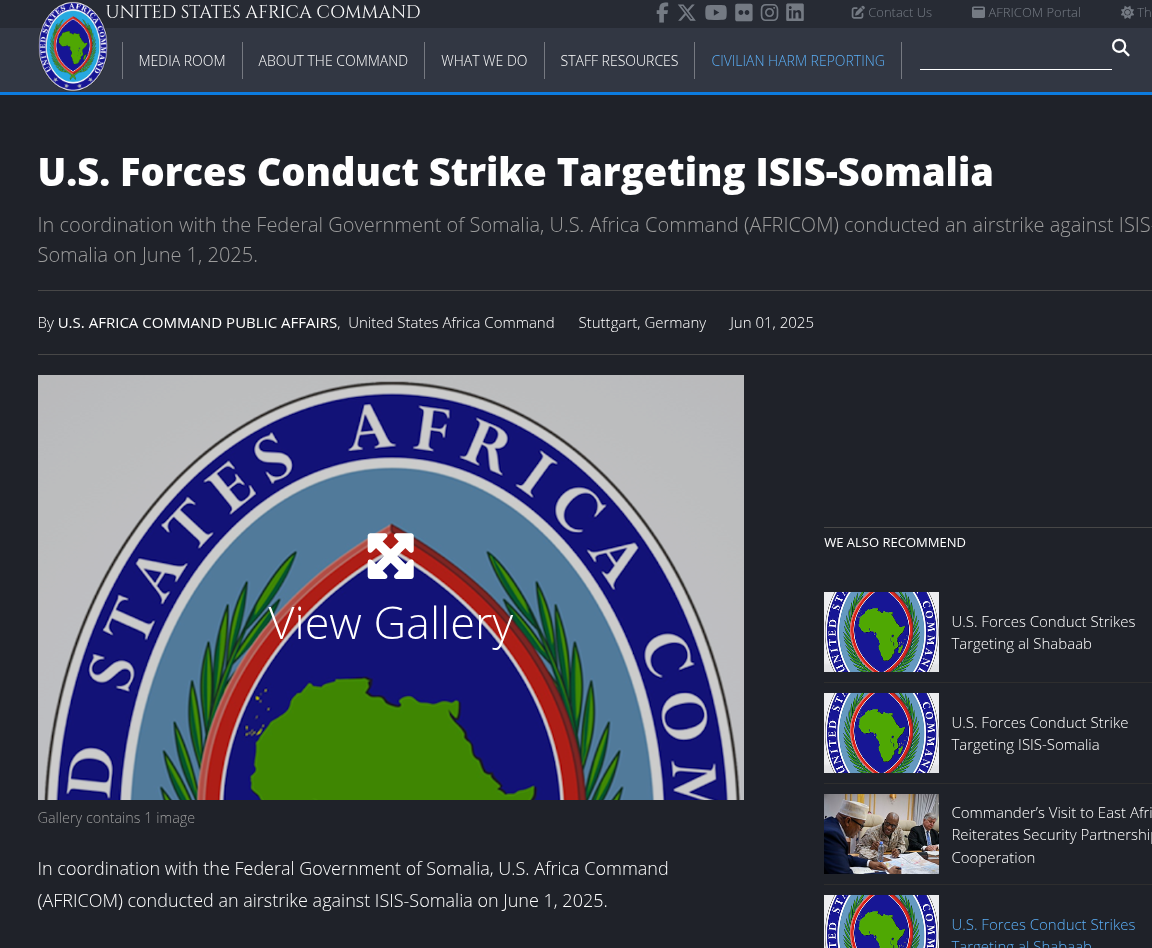Image resolution: width=1152 pixels, height=948 pixels.
Task: Click View Gallery on the seal image
Action: click(x=391, y=624)
